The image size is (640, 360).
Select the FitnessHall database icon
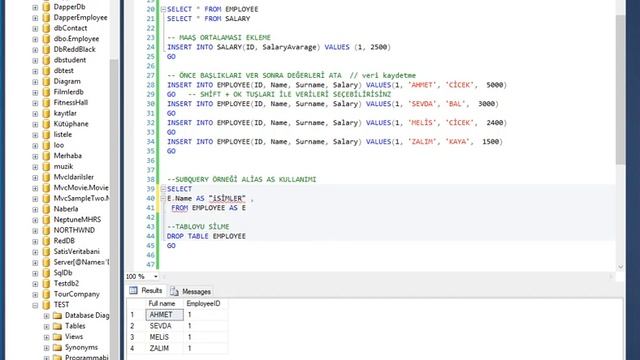46,102
